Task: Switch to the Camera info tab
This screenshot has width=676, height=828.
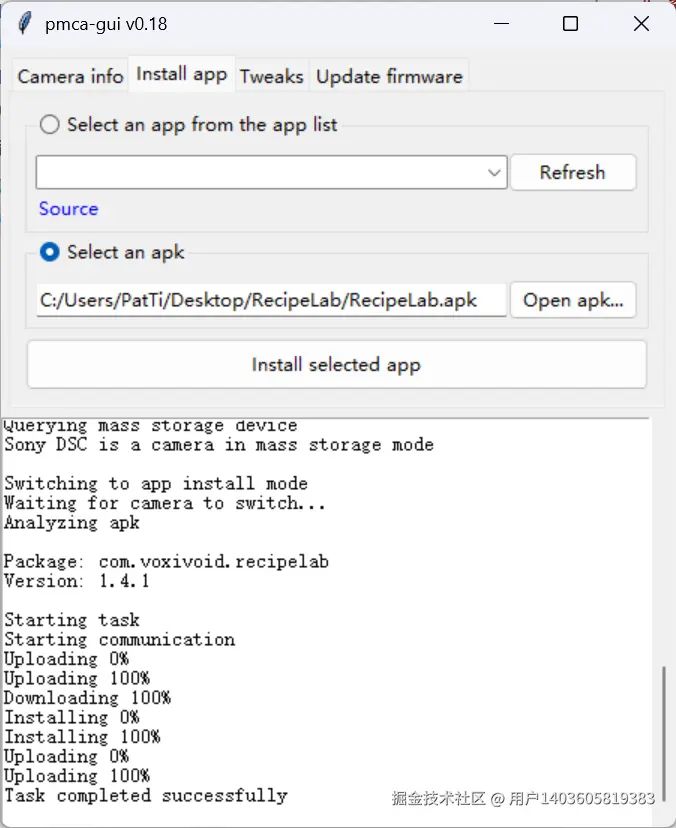Action: click(x=70, y=77)
